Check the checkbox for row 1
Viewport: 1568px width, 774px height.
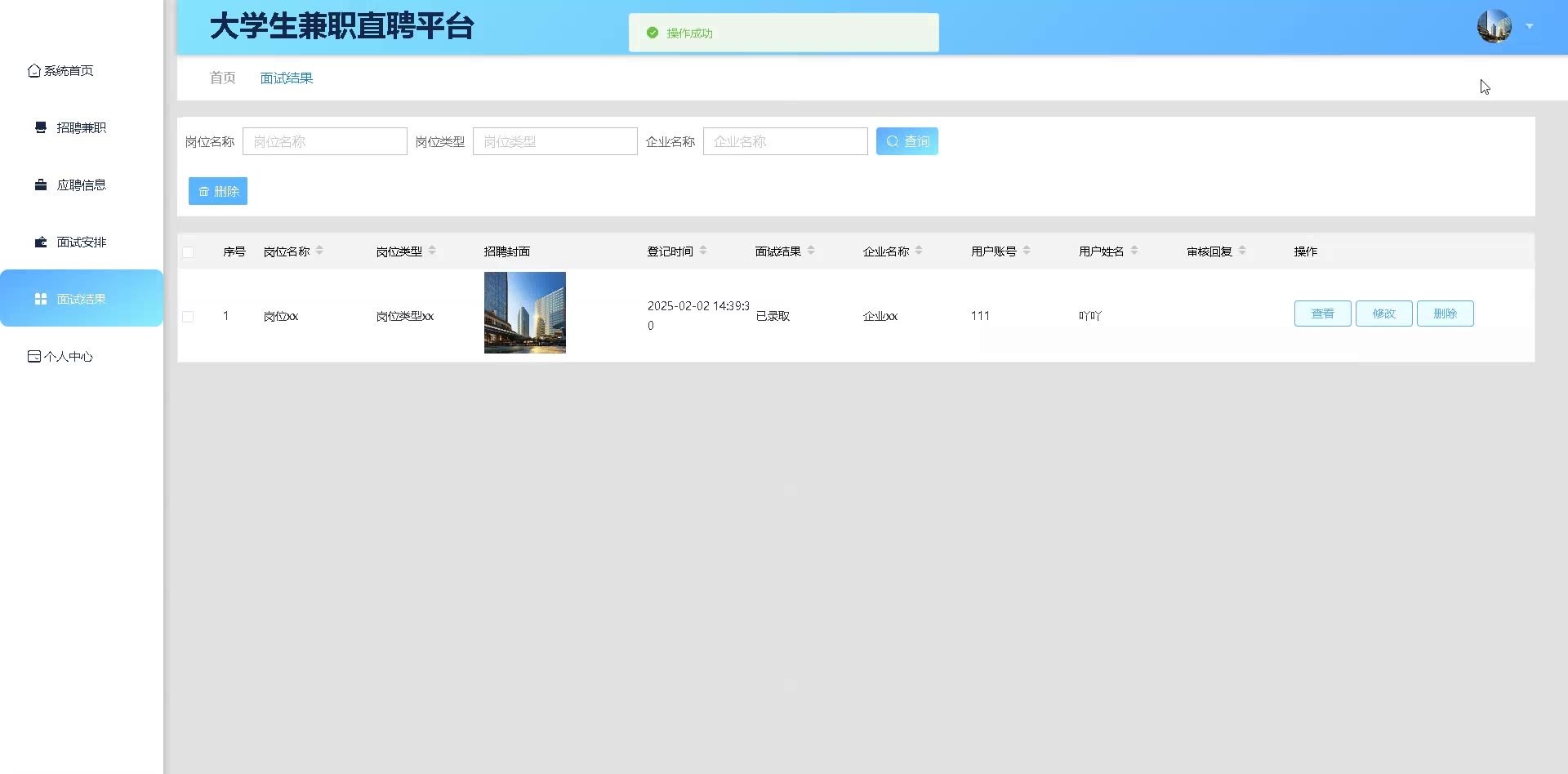(x=188, y=317)
